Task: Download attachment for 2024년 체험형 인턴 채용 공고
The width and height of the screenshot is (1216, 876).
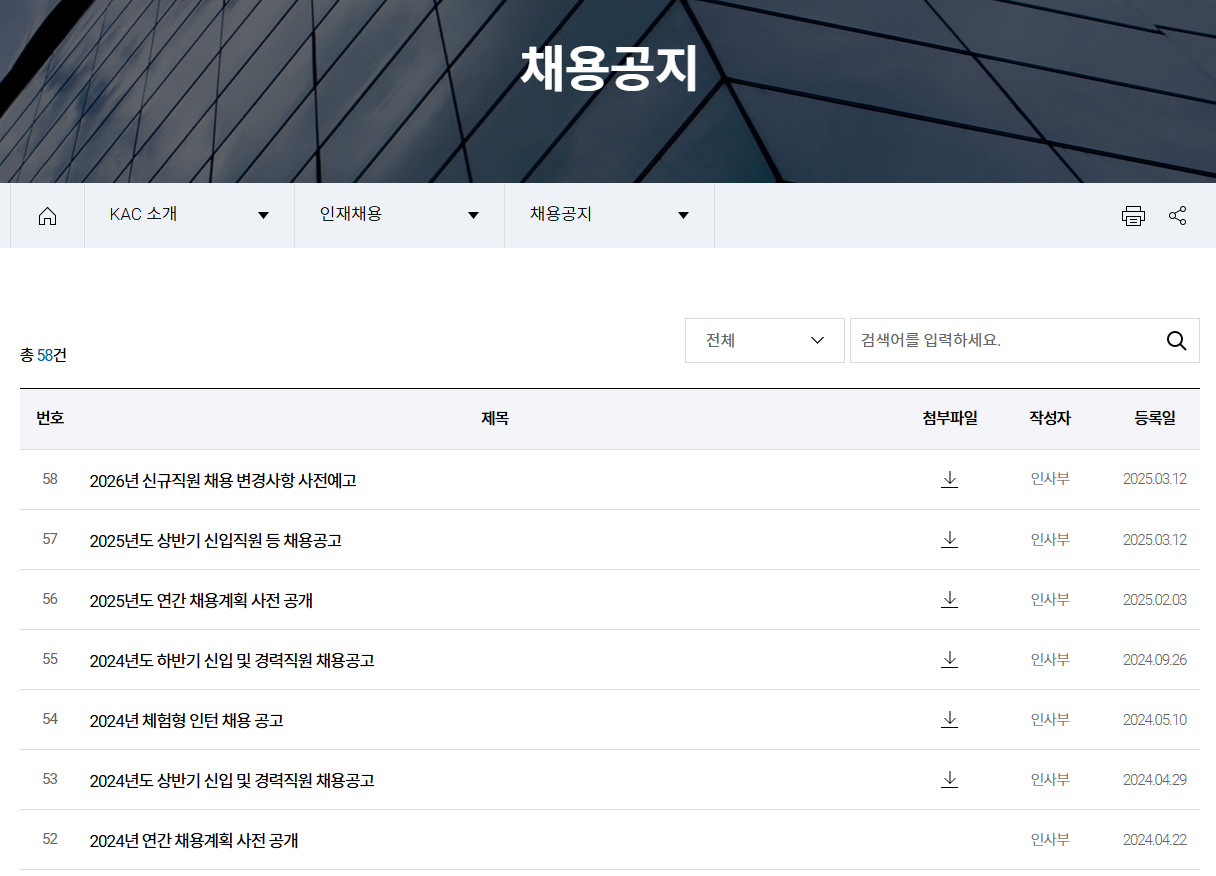Action: pos(949,719)
